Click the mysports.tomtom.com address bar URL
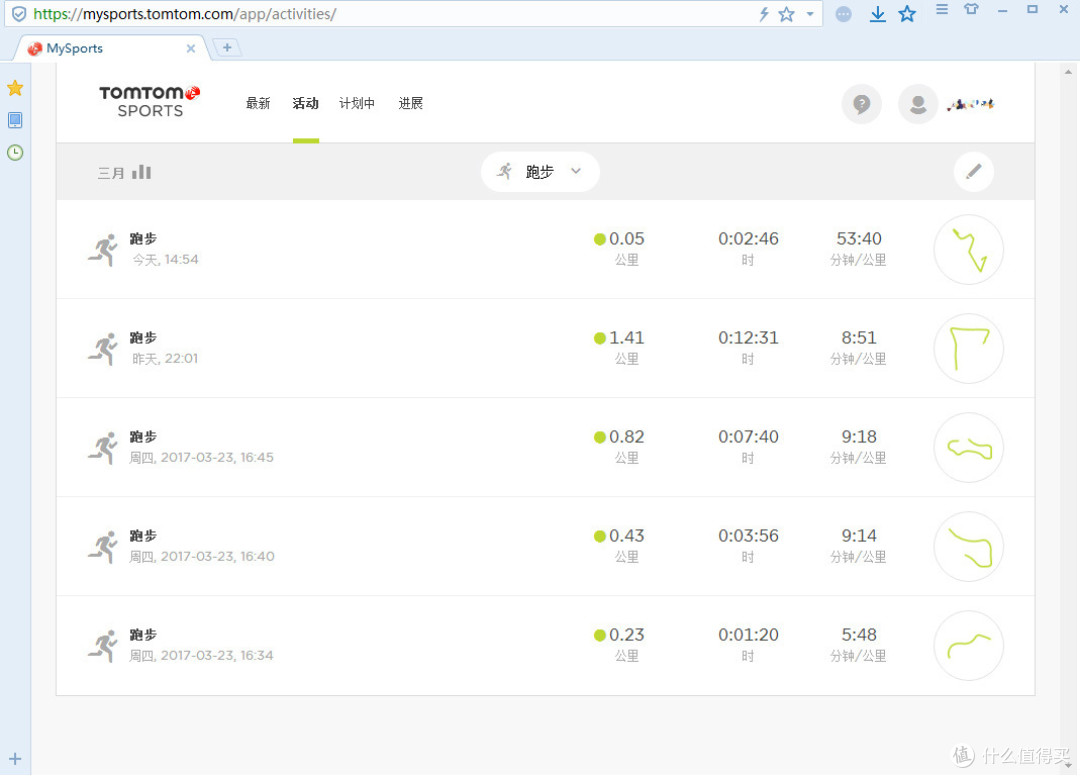The image size is (1080, 778). coord(185,14)
